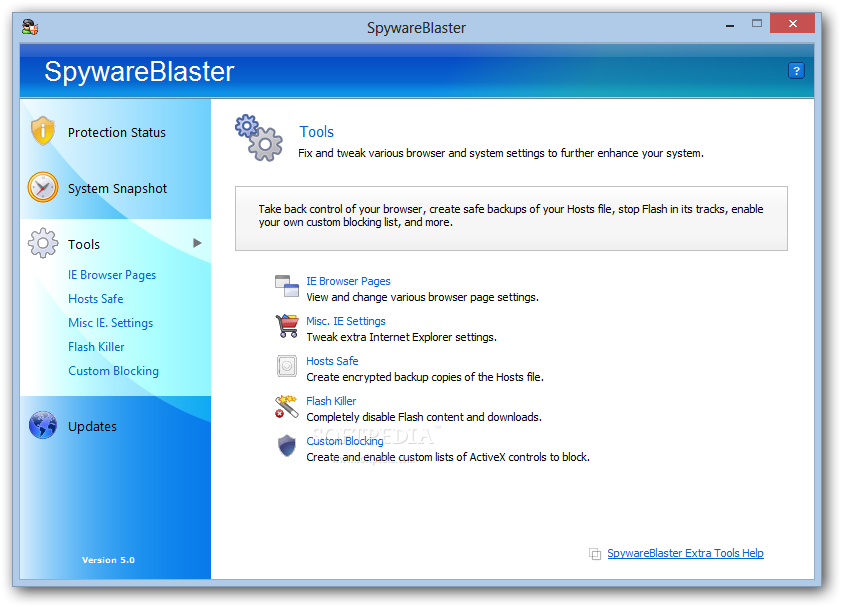Open System Snapshot section
The height and width of the screenshot is (607, 842).
pos(117,189)
